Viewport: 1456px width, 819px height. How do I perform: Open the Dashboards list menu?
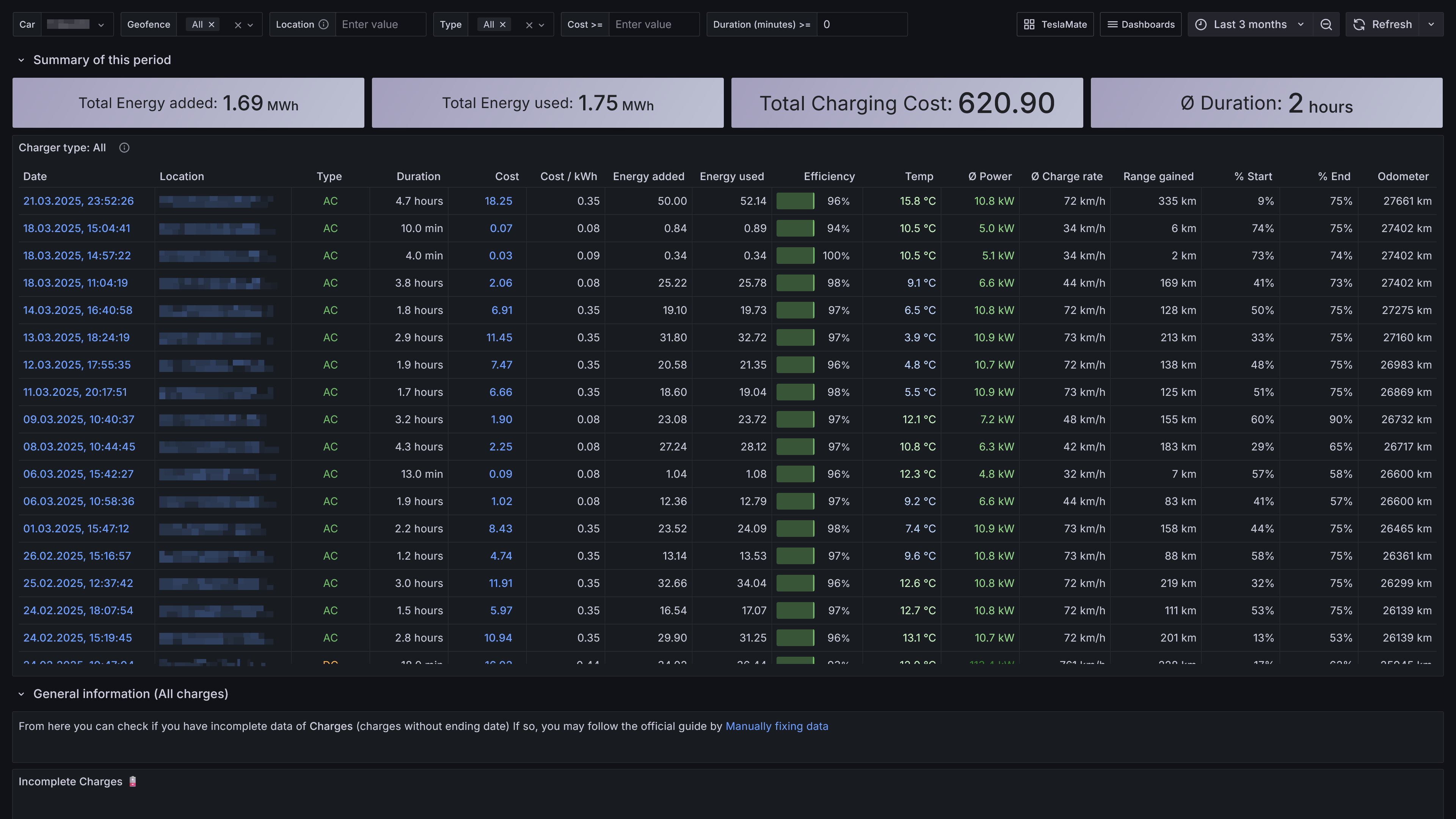coord(1141,24)
